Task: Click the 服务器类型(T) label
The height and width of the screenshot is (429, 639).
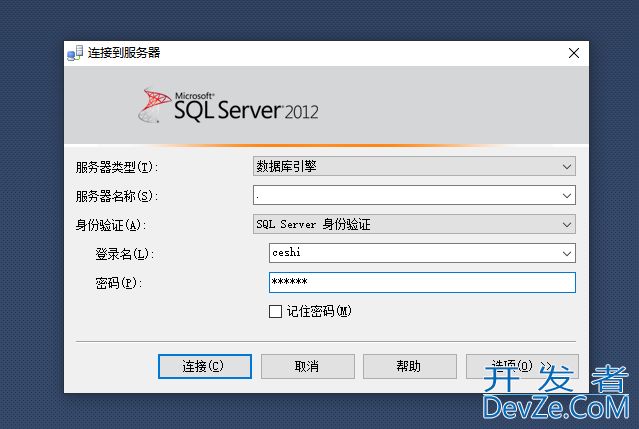Action: pyautogui.click(x=117, y=167)
